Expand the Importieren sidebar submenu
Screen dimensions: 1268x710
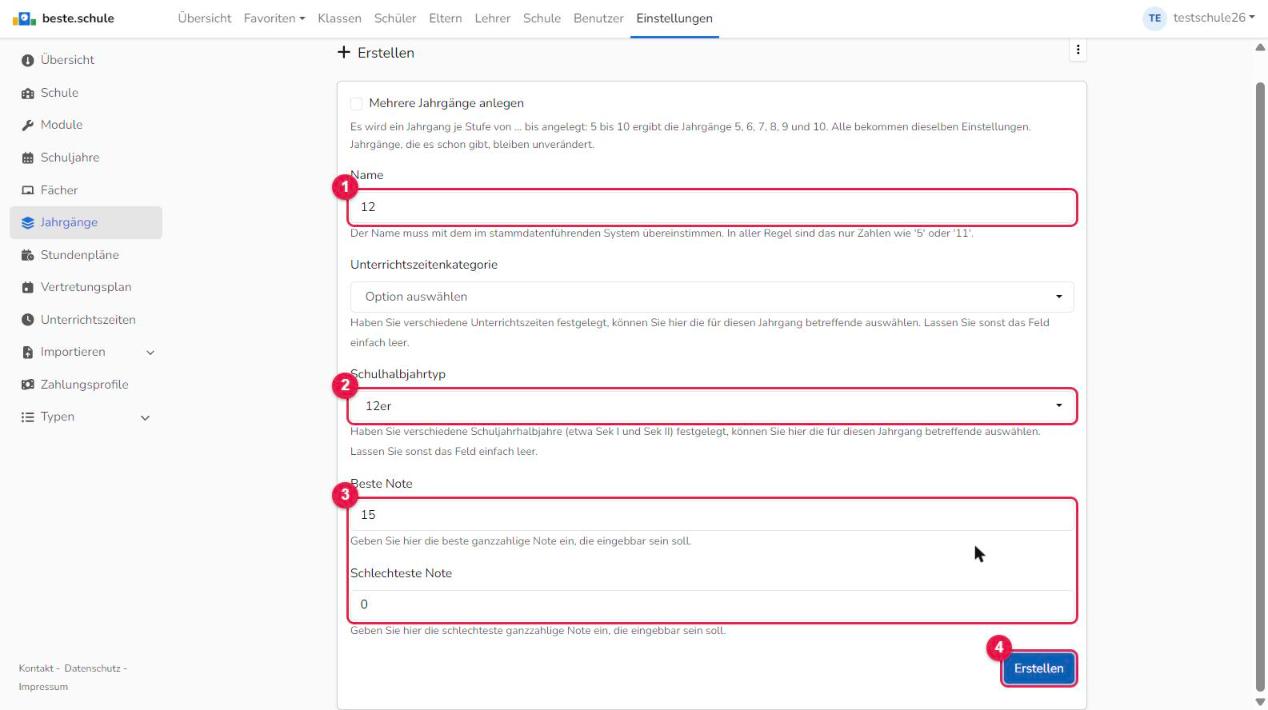coord(151,352)
